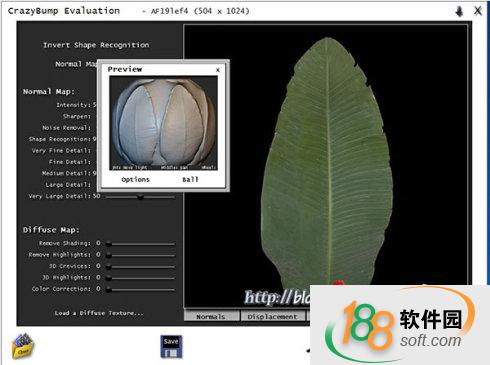Click the 3D ball preview thumbnail
This screenshot has height=365, width=490.
pos(163,123)
